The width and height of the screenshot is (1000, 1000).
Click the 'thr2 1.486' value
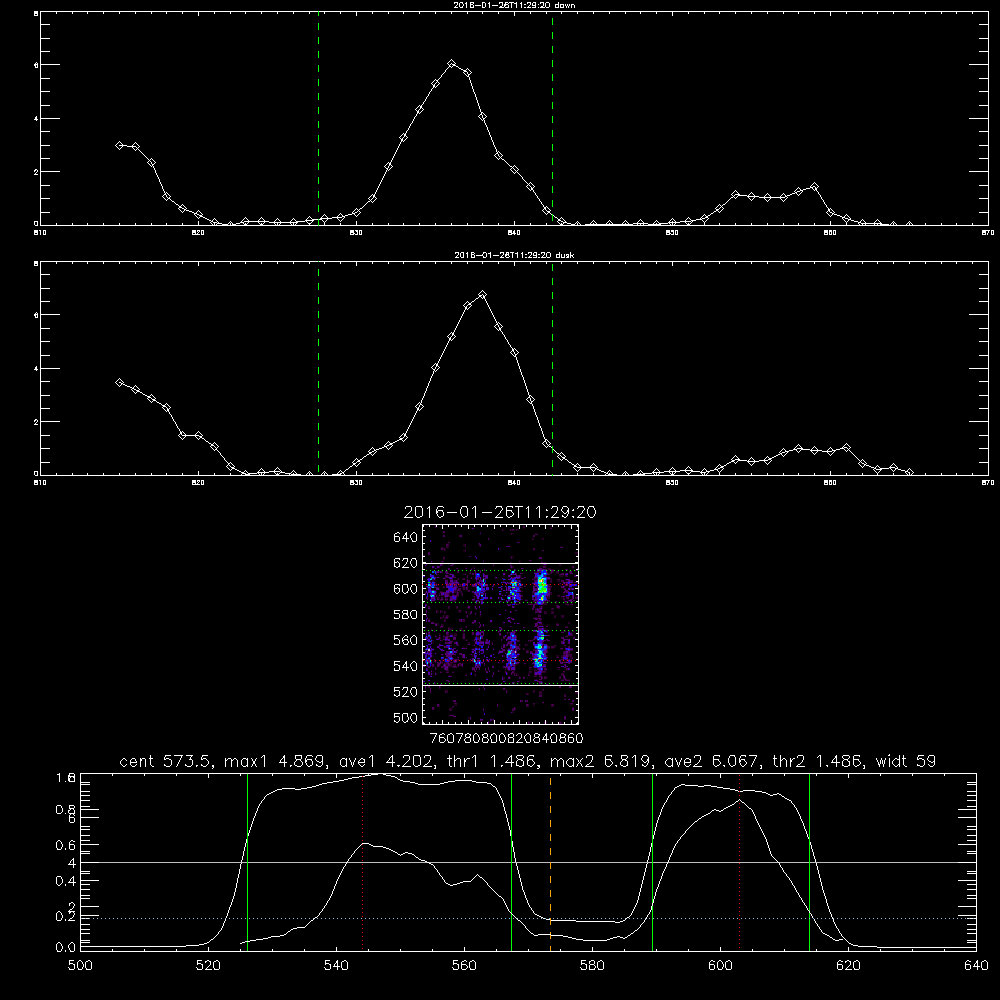coord(819,761)
